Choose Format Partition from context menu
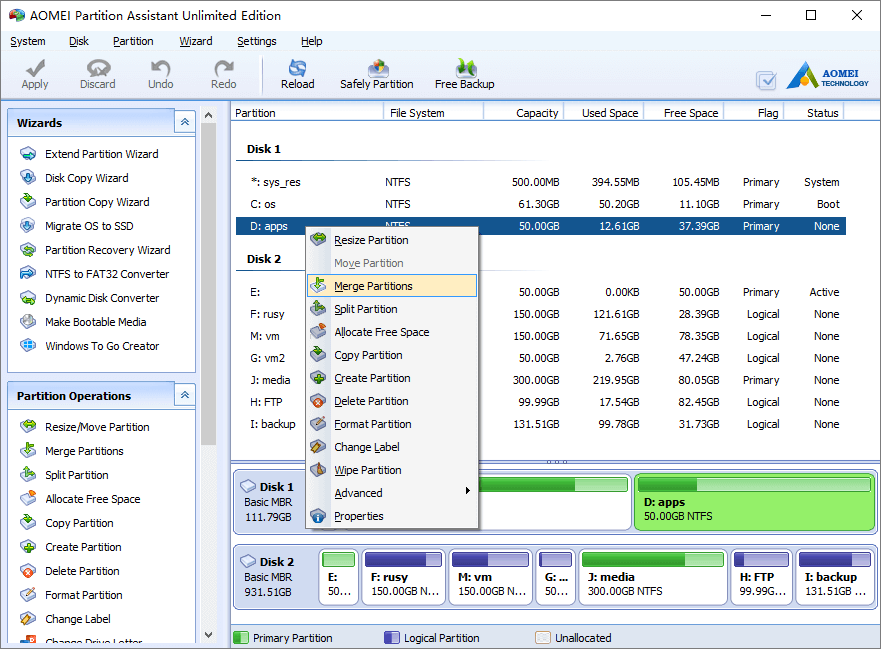The image size is (881, 649). click(392, 424)
